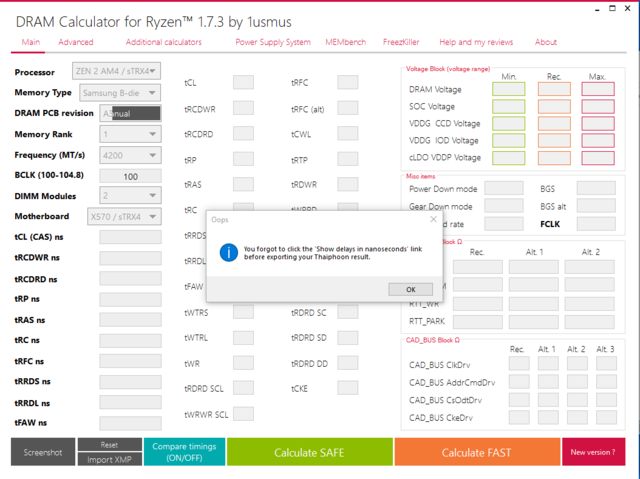Open the Advanced tab

76,42
